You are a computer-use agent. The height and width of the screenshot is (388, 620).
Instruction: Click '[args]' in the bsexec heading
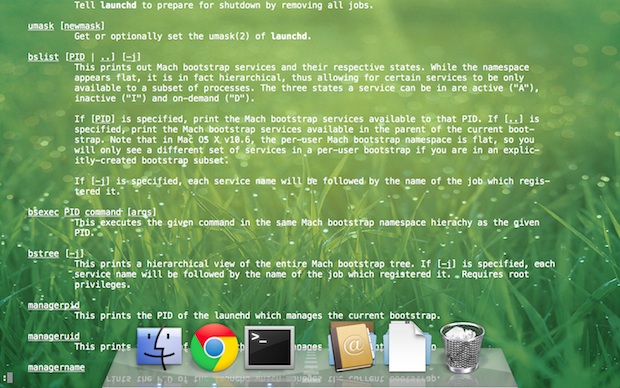(142, 212)
